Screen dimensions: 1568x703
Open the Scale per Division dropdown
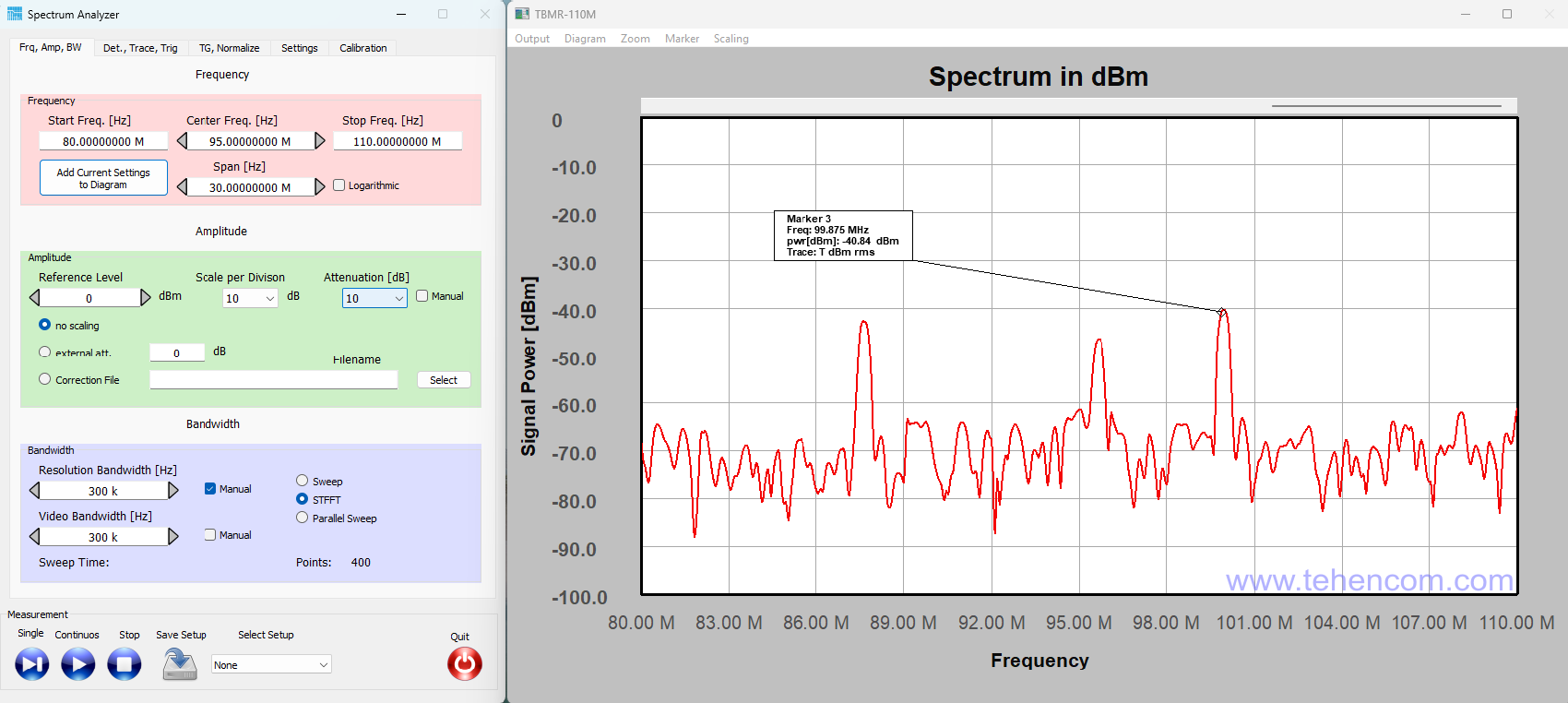(250, 298)
